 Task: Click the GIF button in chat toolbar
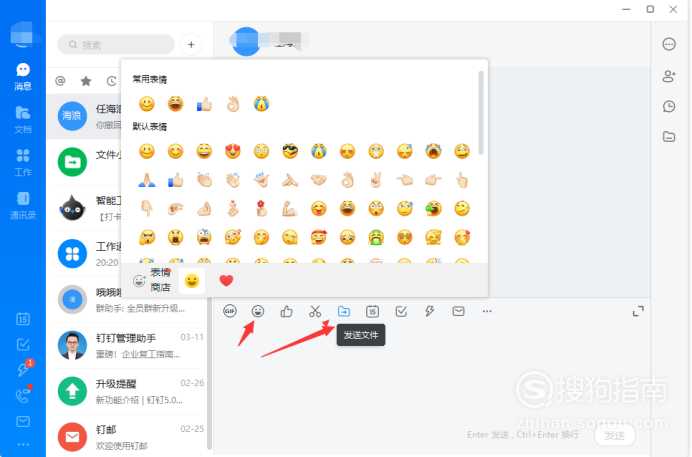(x=229, y=311)
